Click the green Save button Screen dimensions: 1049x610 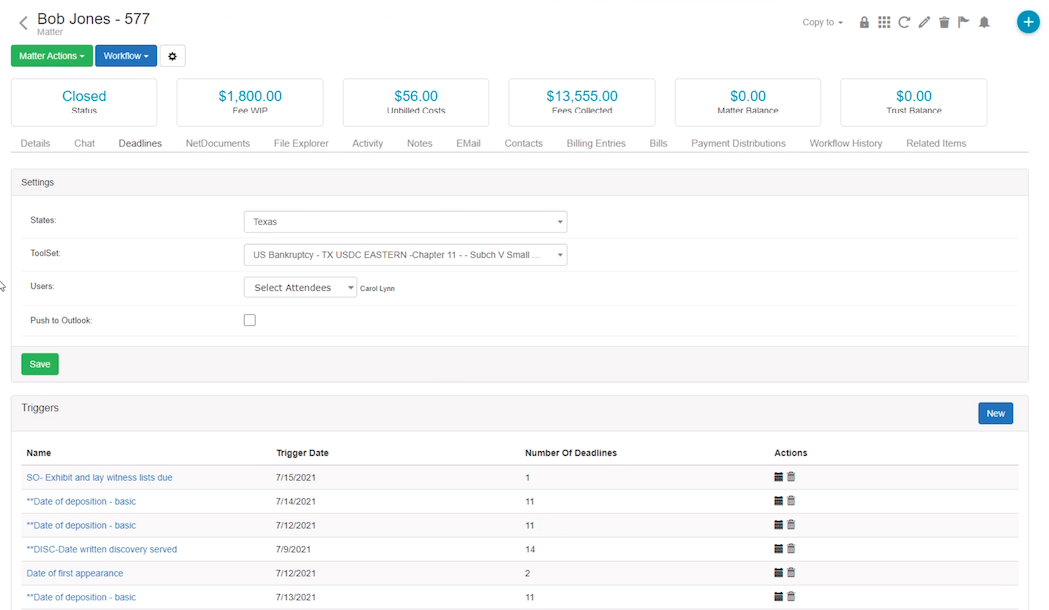[x=40, y=364]
